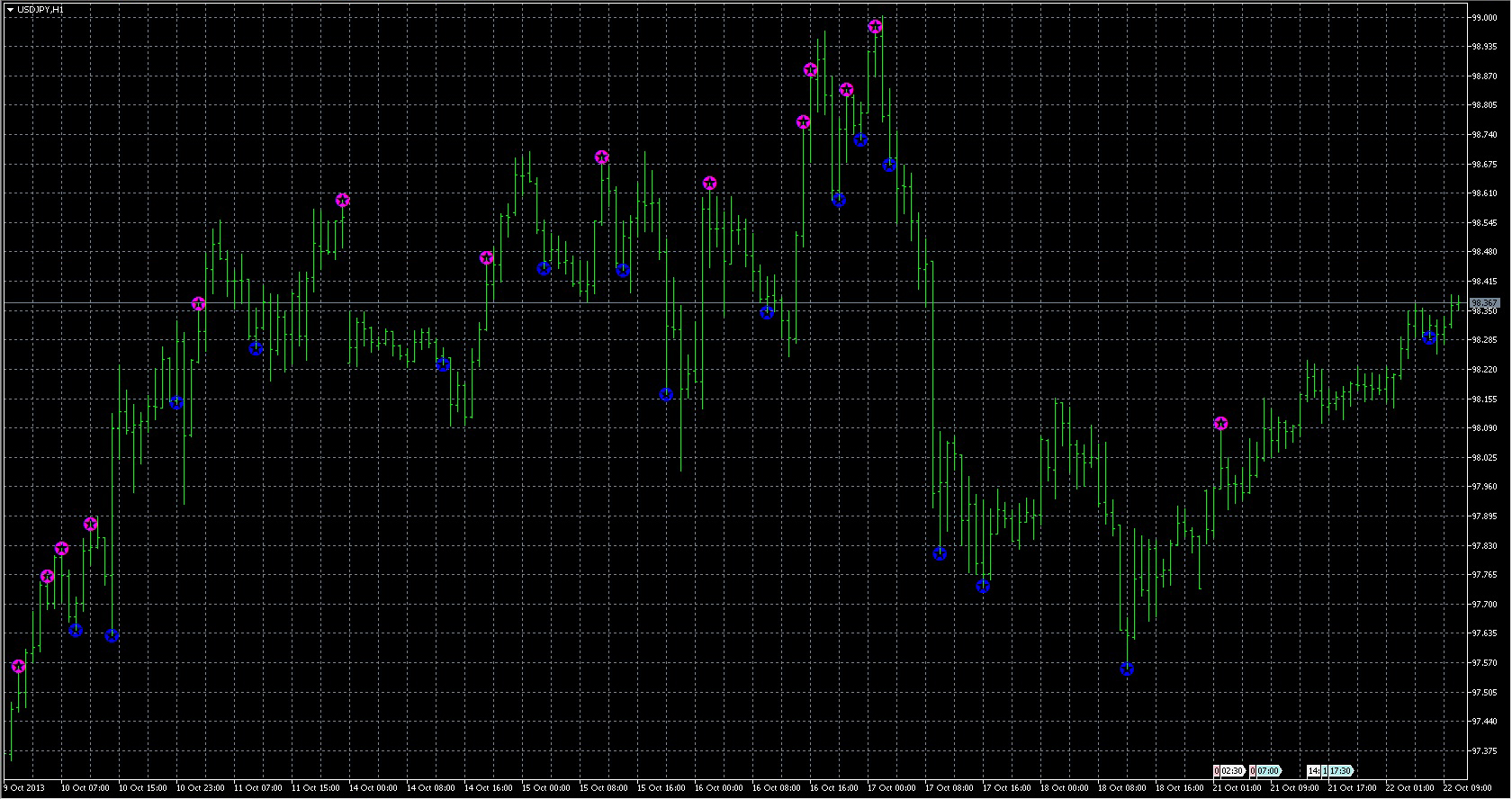Screen dimensions: 1512x799
Task: Click the 97.375 level on the price scale
Action: tap(1484, 751)
